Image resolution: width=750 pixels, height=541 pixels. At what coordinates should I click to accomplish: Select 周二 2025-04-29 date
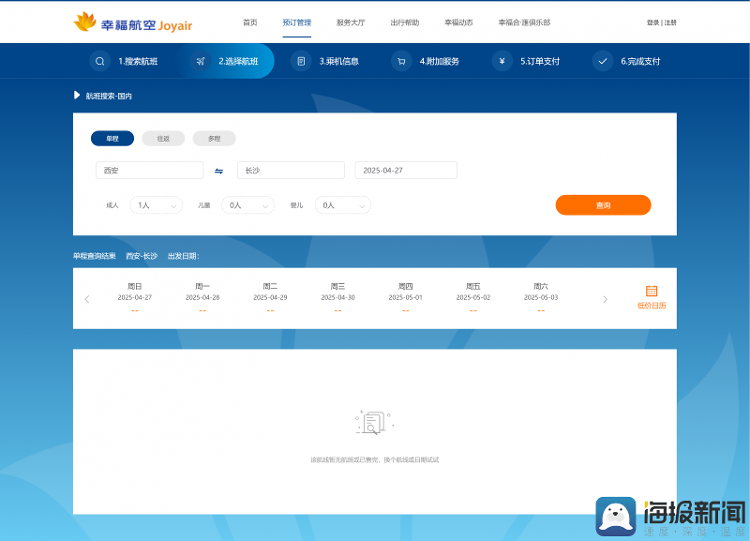(270, 298)
